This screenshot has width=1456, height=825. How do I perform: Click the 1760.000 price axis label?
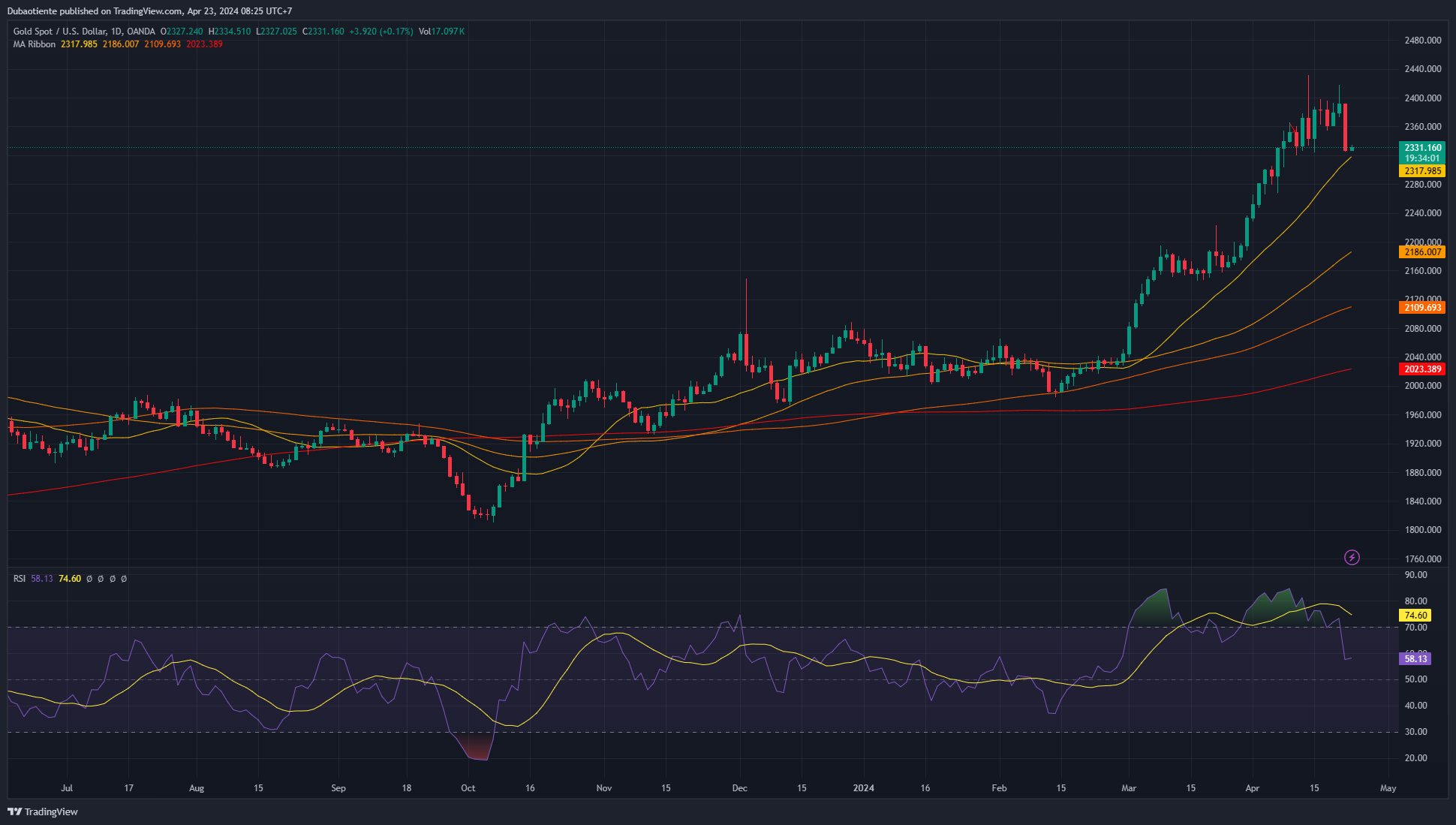tap(1423, 559)
